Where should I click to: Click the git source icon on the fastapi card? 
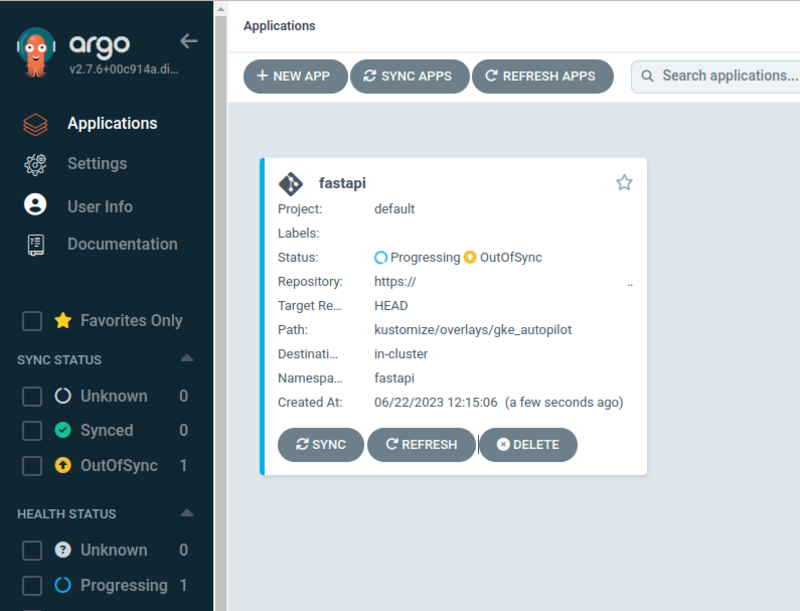[291, 184]
